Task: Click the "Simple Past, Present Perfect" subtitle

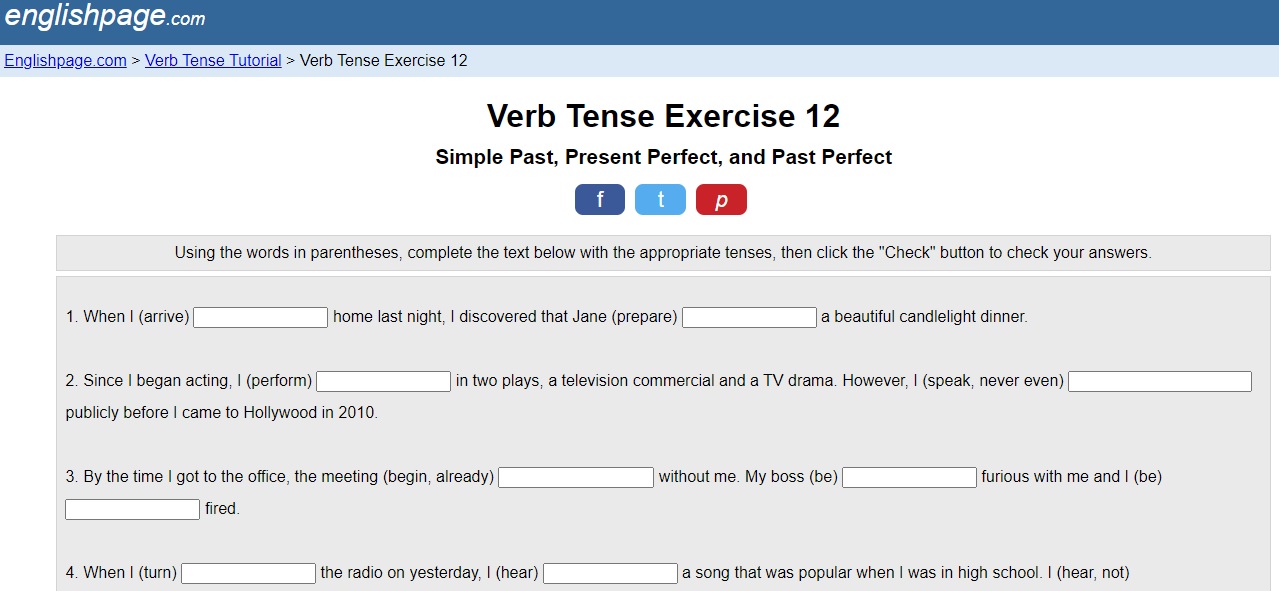Action: [x=663, y=157]
